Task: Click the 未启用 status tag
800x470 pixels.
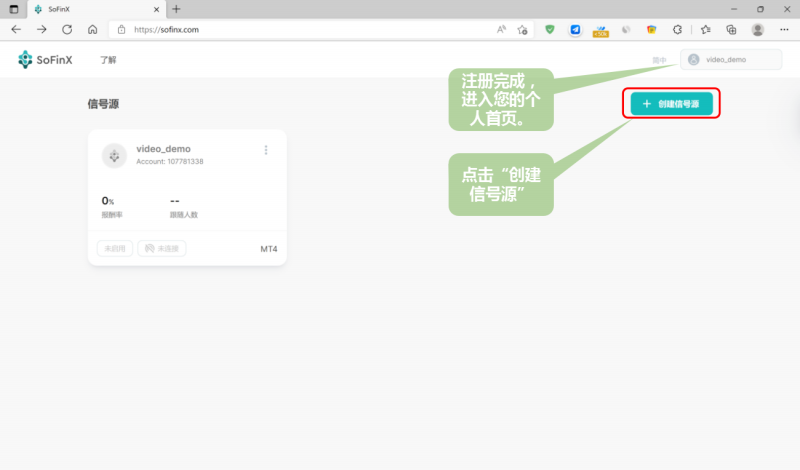Action: (115, 249)
